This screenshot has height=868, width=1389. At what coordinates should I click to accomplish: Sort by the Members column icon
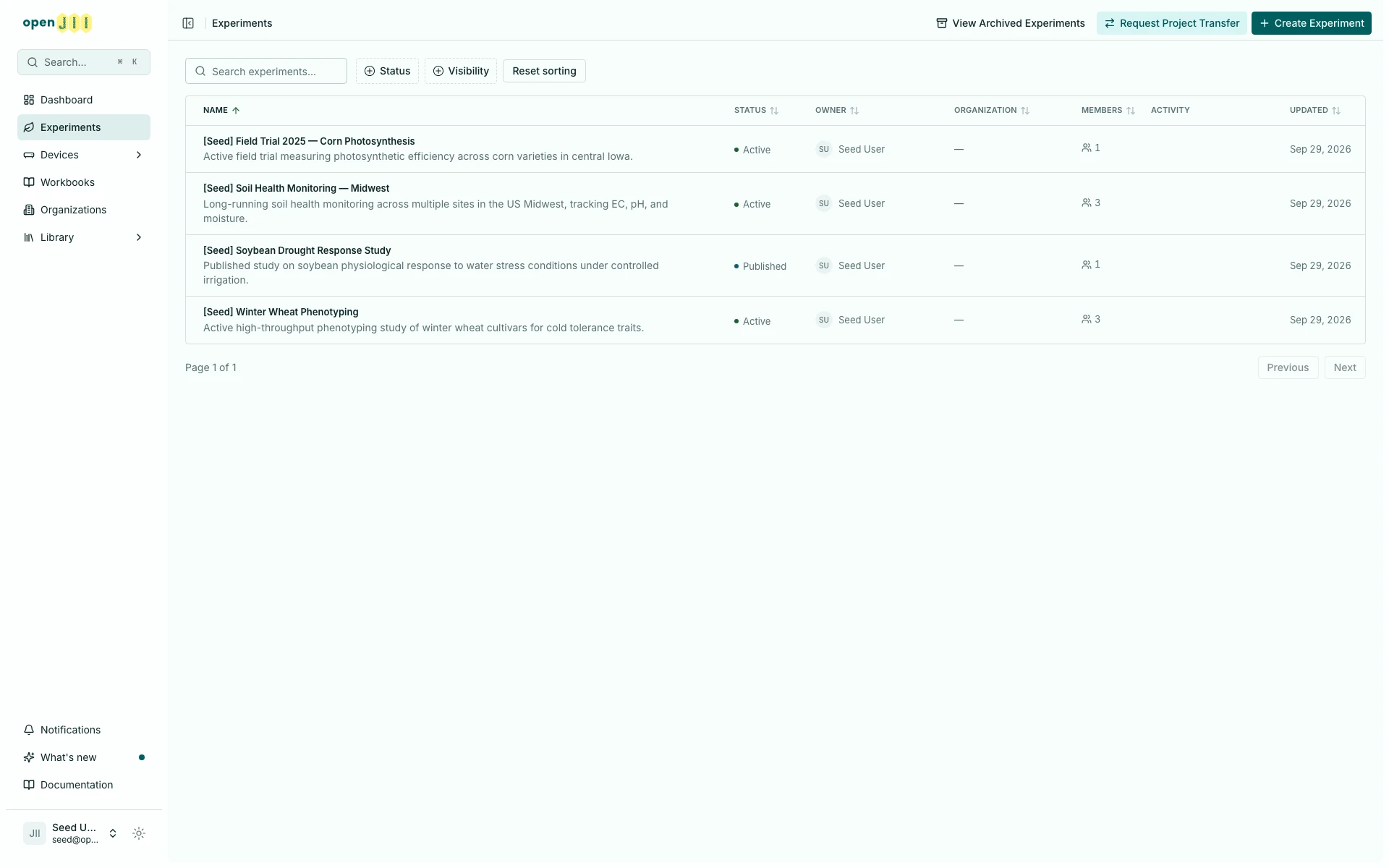point(1131,111)
